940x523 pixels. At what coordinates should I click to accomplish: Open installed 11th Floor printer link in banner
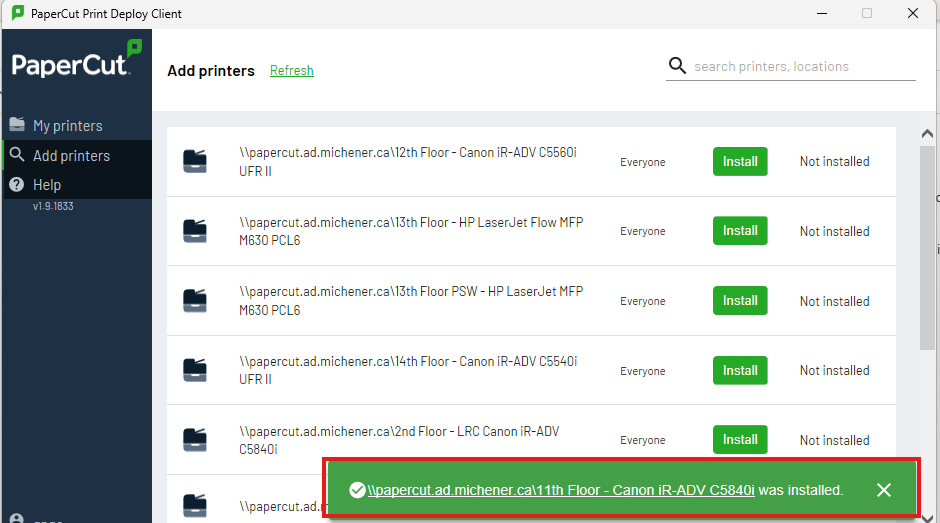[x=560, y=490]
